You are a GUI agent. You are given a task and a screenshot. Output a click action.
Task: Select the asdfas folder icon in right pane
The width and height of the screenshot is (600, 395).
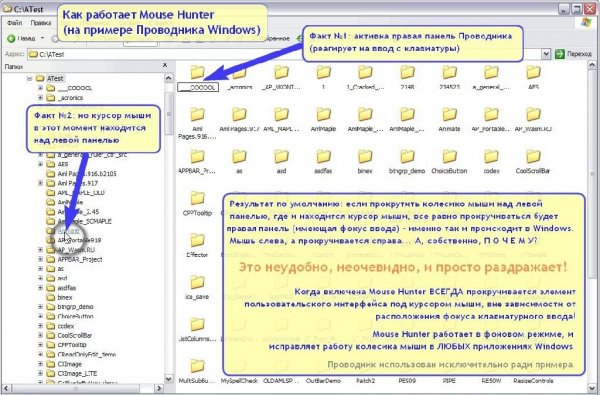click(323, 156)
